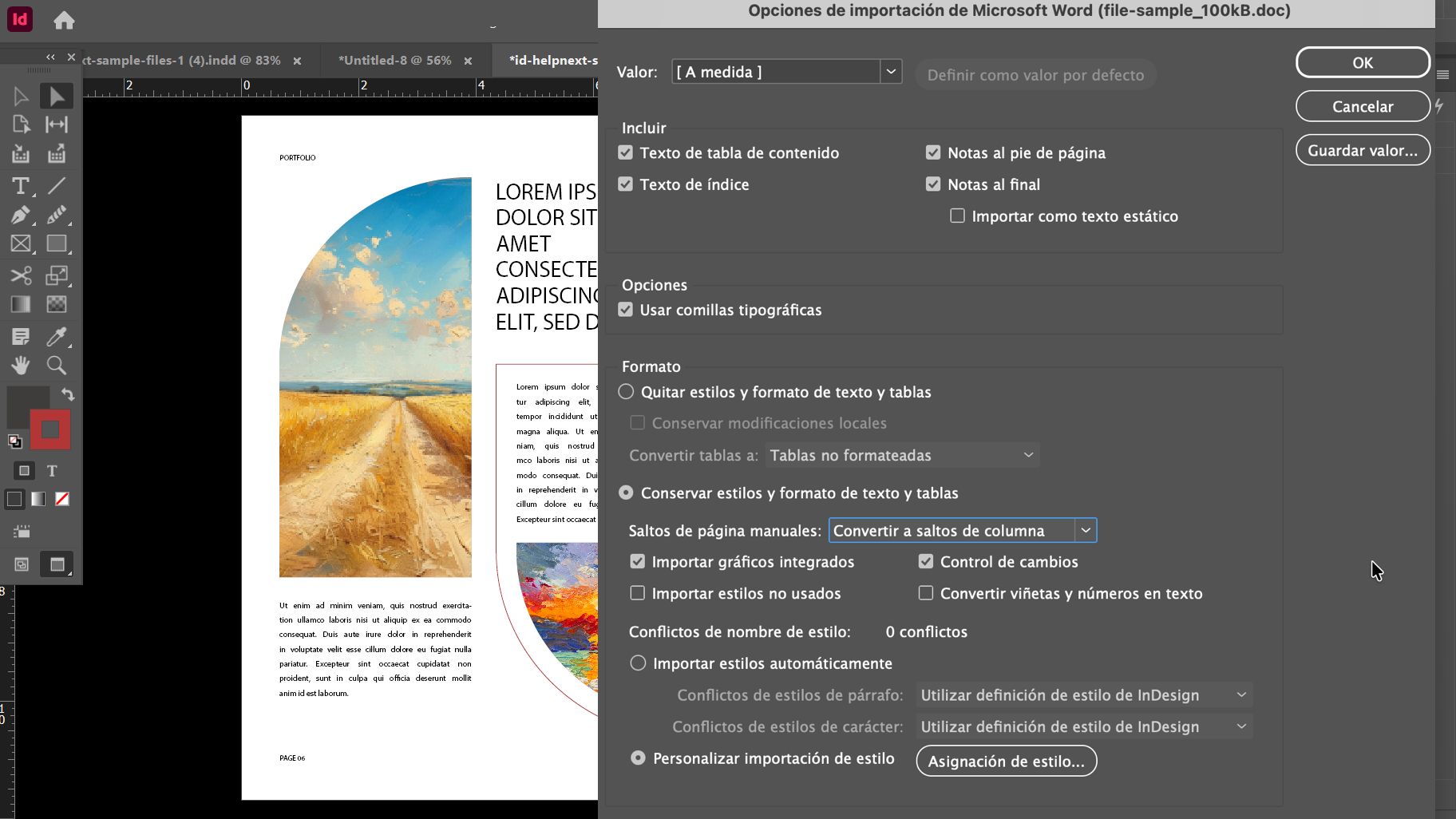
Task: Select the Content Placer tool
Action: click(57, 154)
